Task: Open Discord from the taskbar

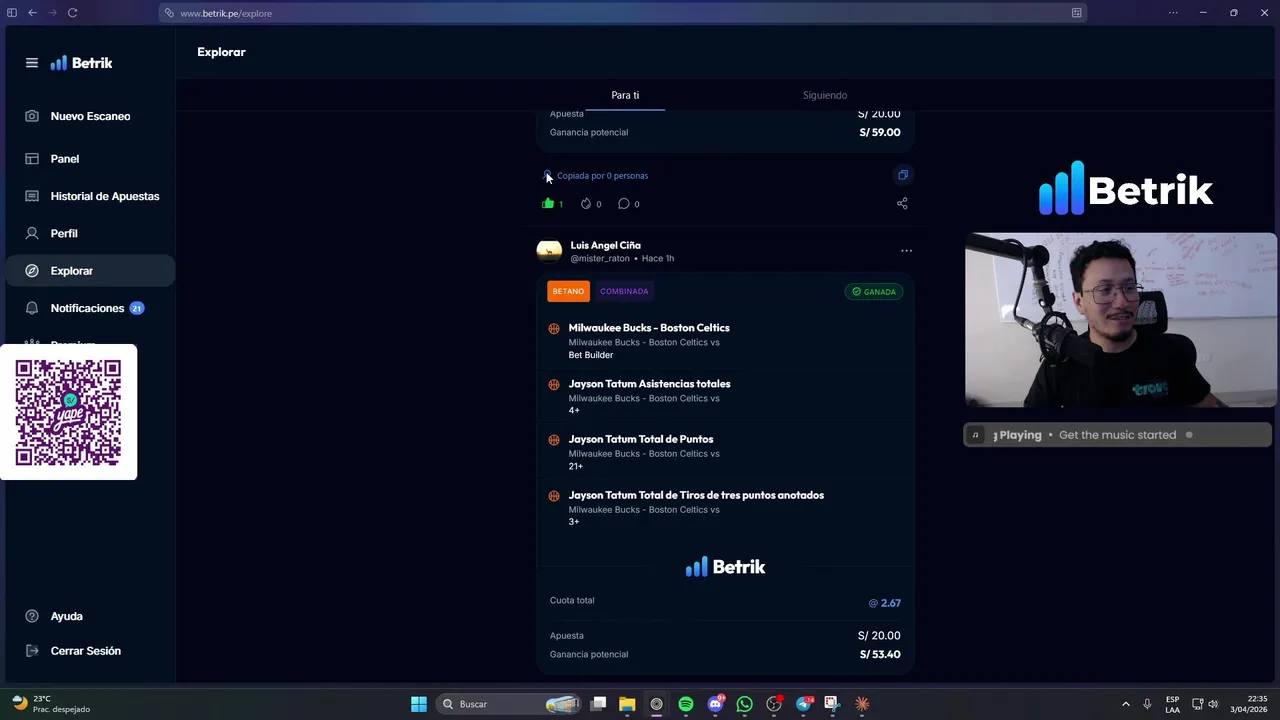Action: [715, 704]
